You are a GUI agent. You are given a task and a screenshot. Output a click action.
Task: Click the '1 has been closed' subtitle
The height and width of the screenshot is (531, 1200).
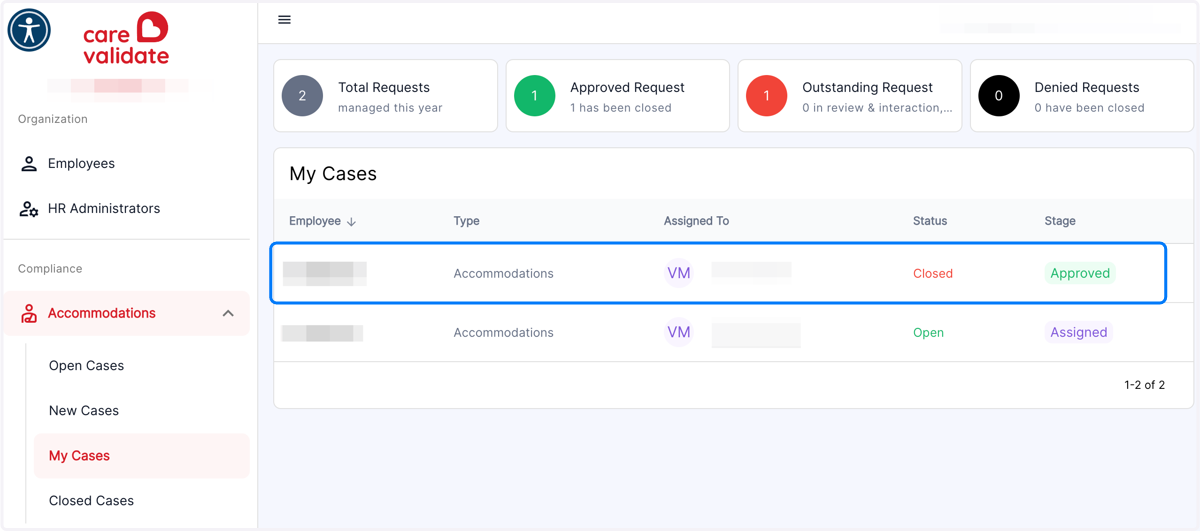(x=621, y=108)
